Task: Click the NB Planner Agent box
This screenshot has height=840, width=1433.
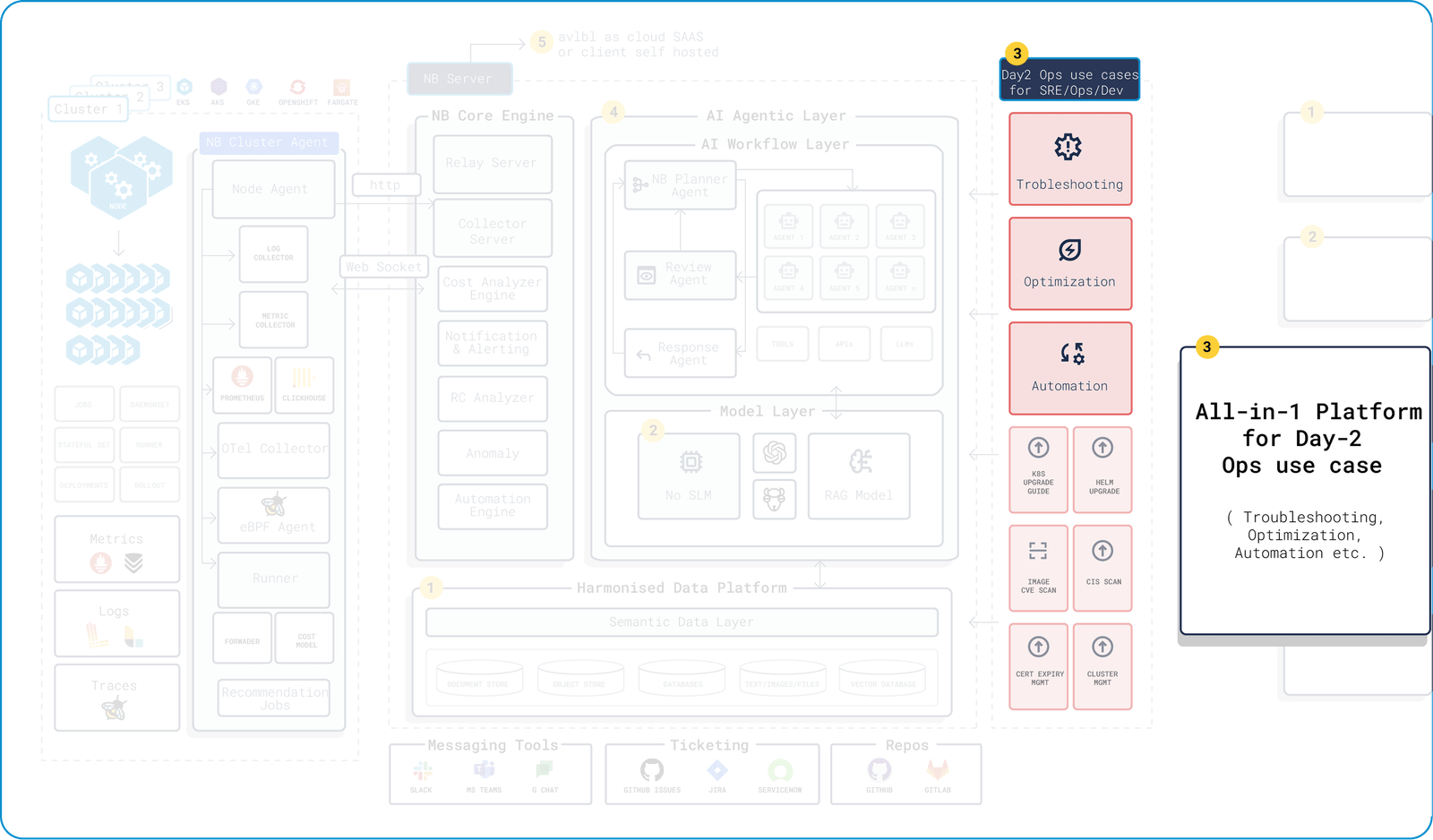Action: click(681, 185)
